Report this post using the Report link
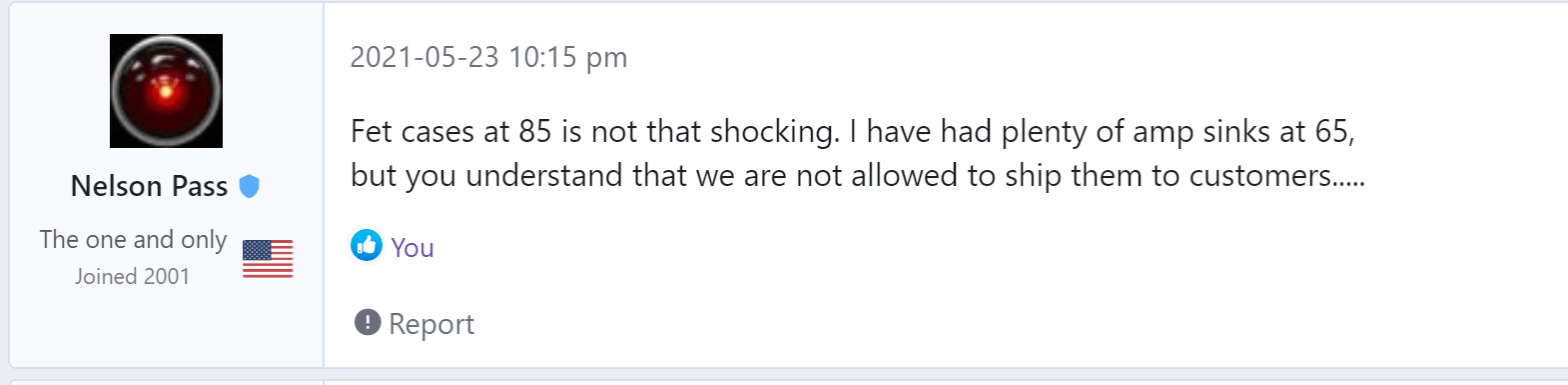The image size is (1568, 385). [x=431, y=324]
